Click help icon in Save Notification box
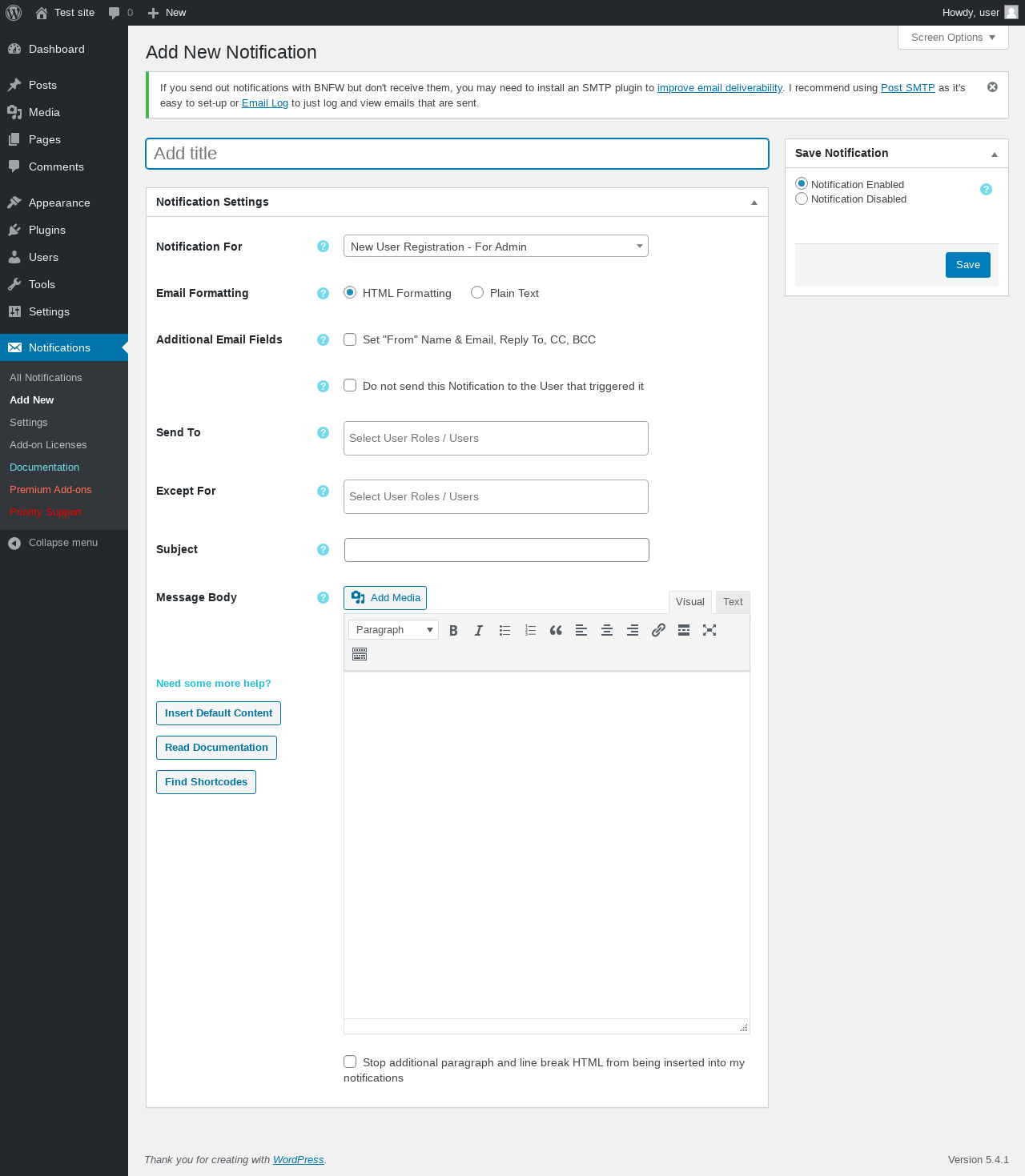The width and height of the screenshot is (1025, 1176). point(986,190)
